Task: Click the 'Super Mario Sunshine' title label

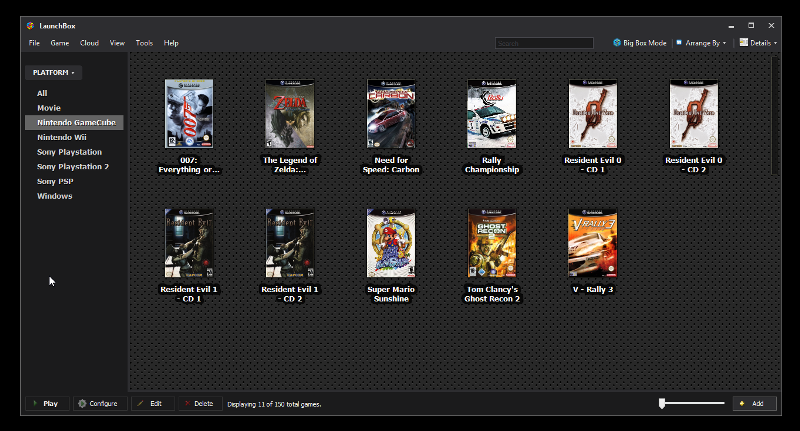Action: (391, 294)
